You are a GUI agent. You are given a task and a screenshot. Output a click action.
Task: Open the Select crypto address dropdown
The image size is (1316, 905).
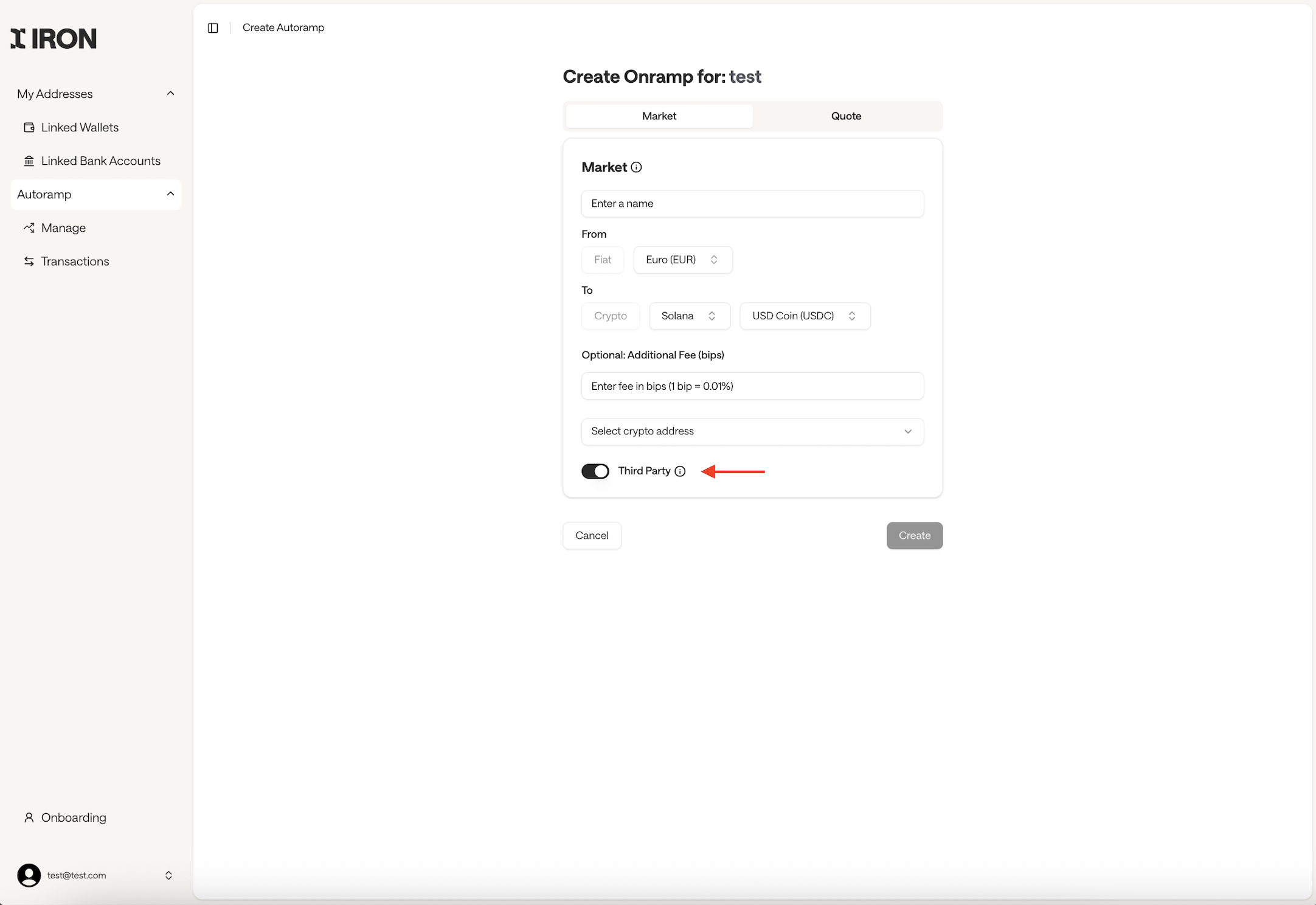(x=752, y=431)
